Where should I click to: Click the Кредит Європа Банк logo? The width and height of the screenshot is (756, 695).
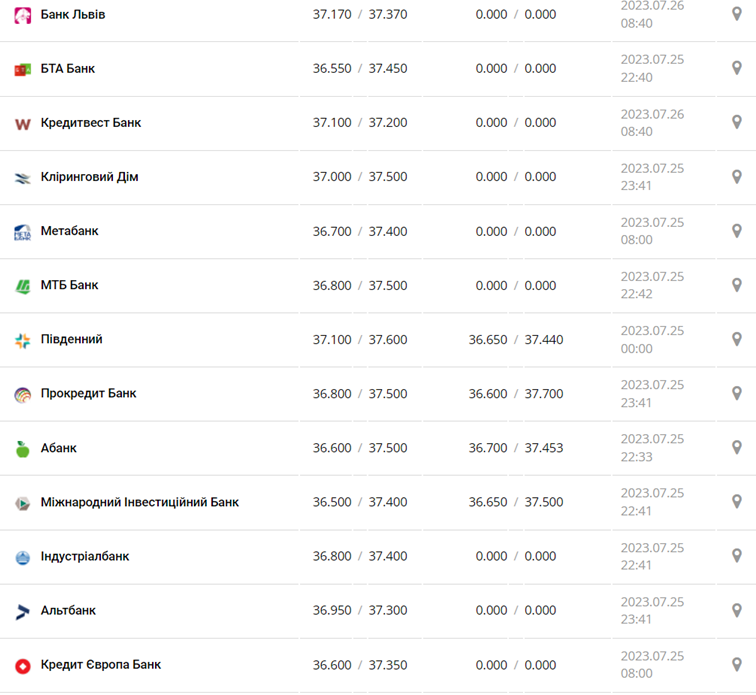(x=22, y=665)
